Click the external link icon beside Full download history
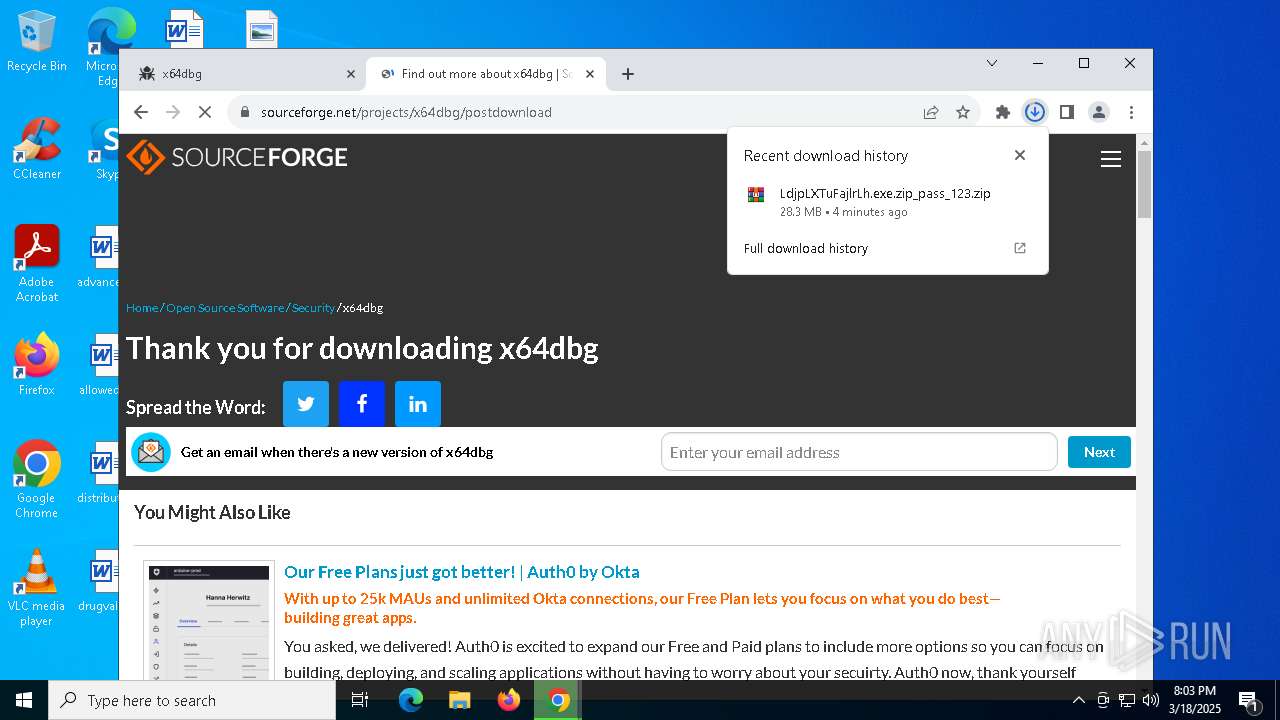 [x=1020, y=248]
